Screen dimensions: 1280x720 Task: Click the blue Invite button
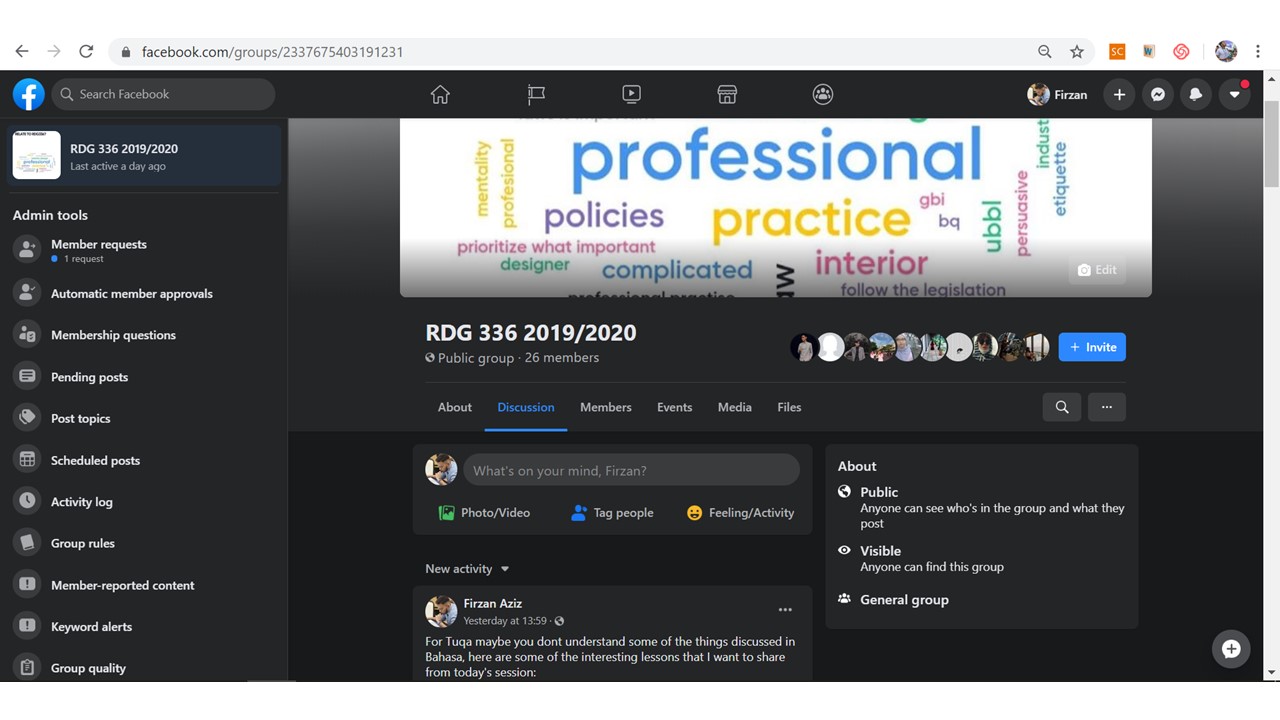pos(1092,347)
